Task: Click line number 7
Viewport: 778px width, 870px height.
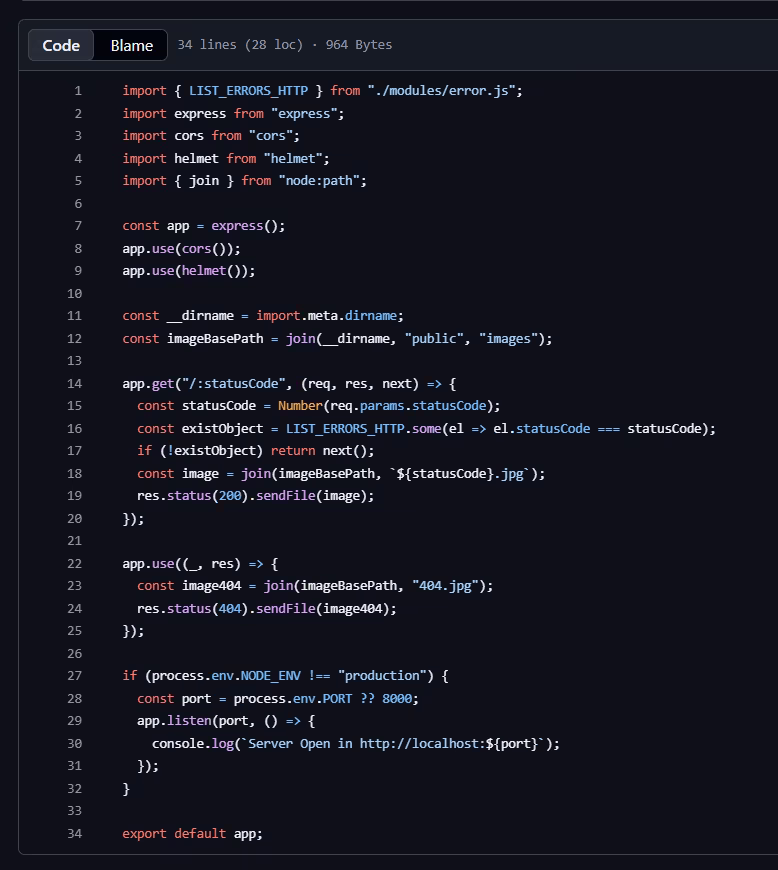Action: coord(78,226)
